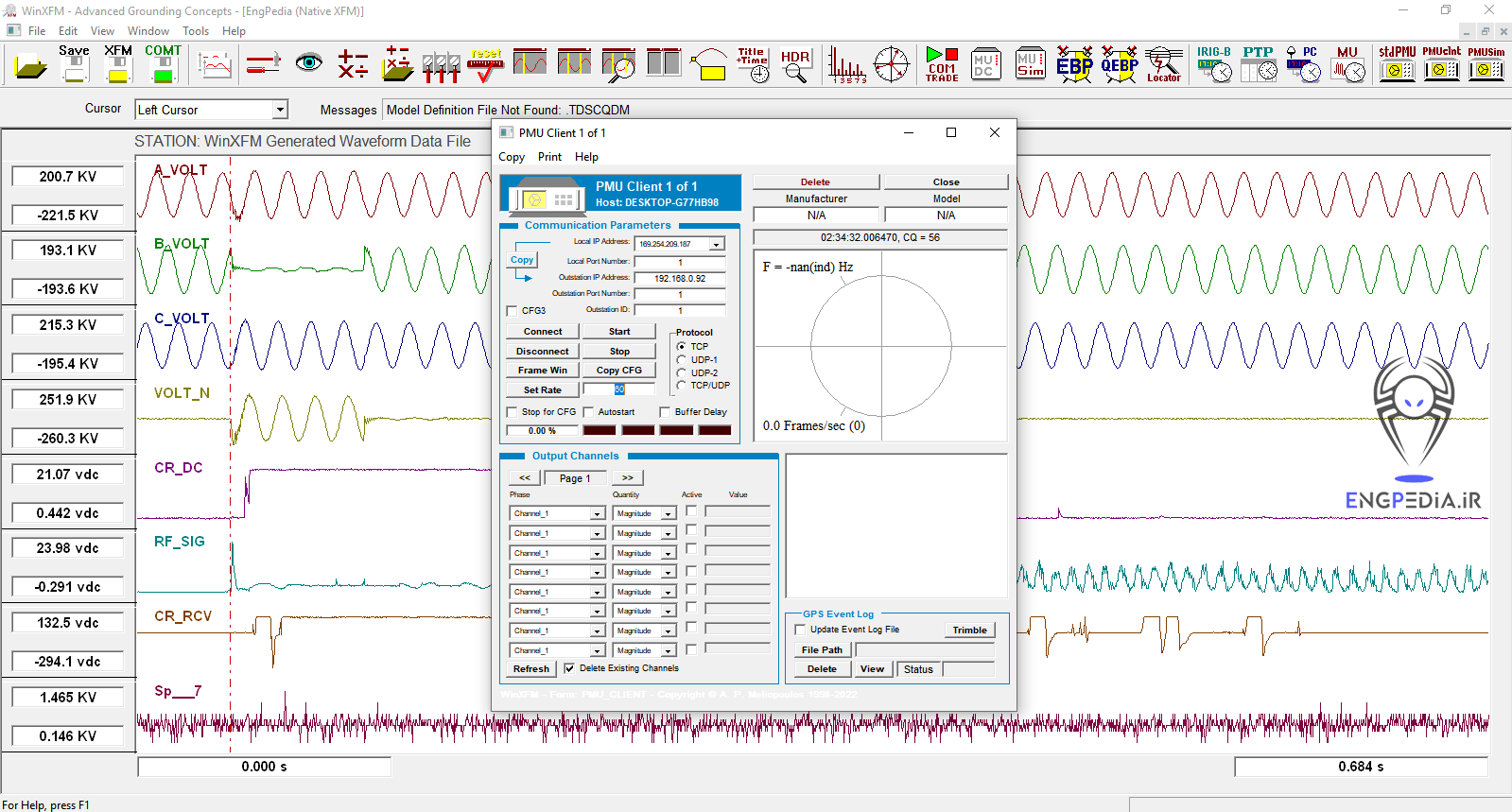Click the COMTRADE play icon

(942, 64)
